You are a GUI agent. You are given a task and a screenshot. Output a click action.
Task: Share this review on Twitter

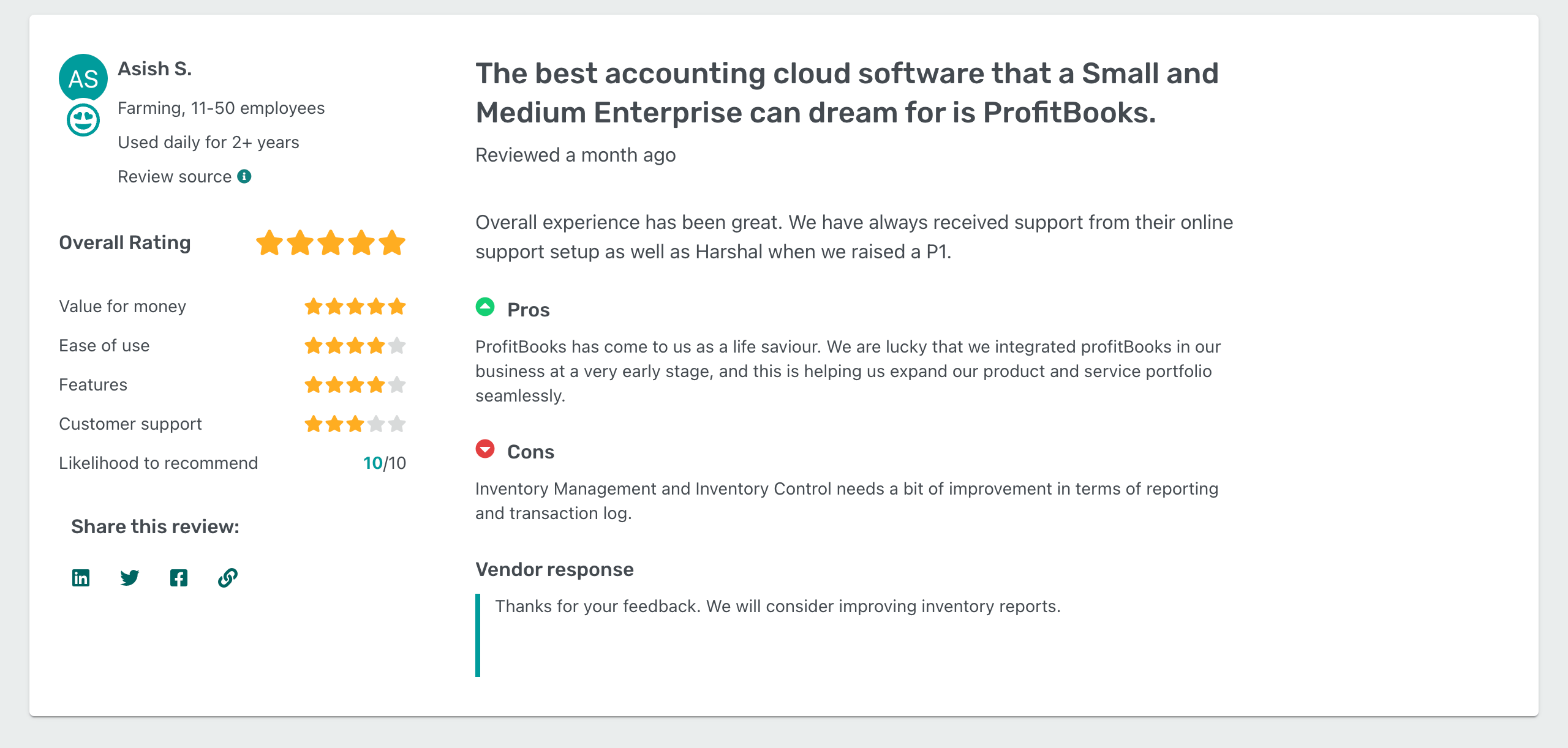[129, 577]
